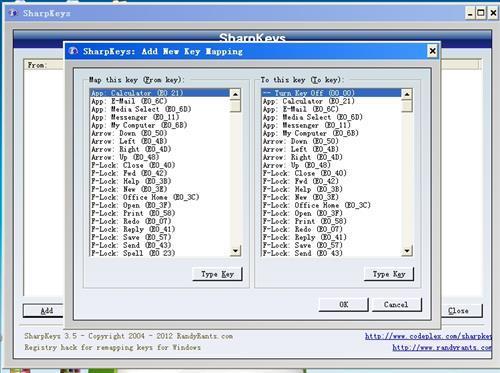Screen dimensions: 500x373
Task: Click To list scrollbar down arrow
Action: click(407, 251)
